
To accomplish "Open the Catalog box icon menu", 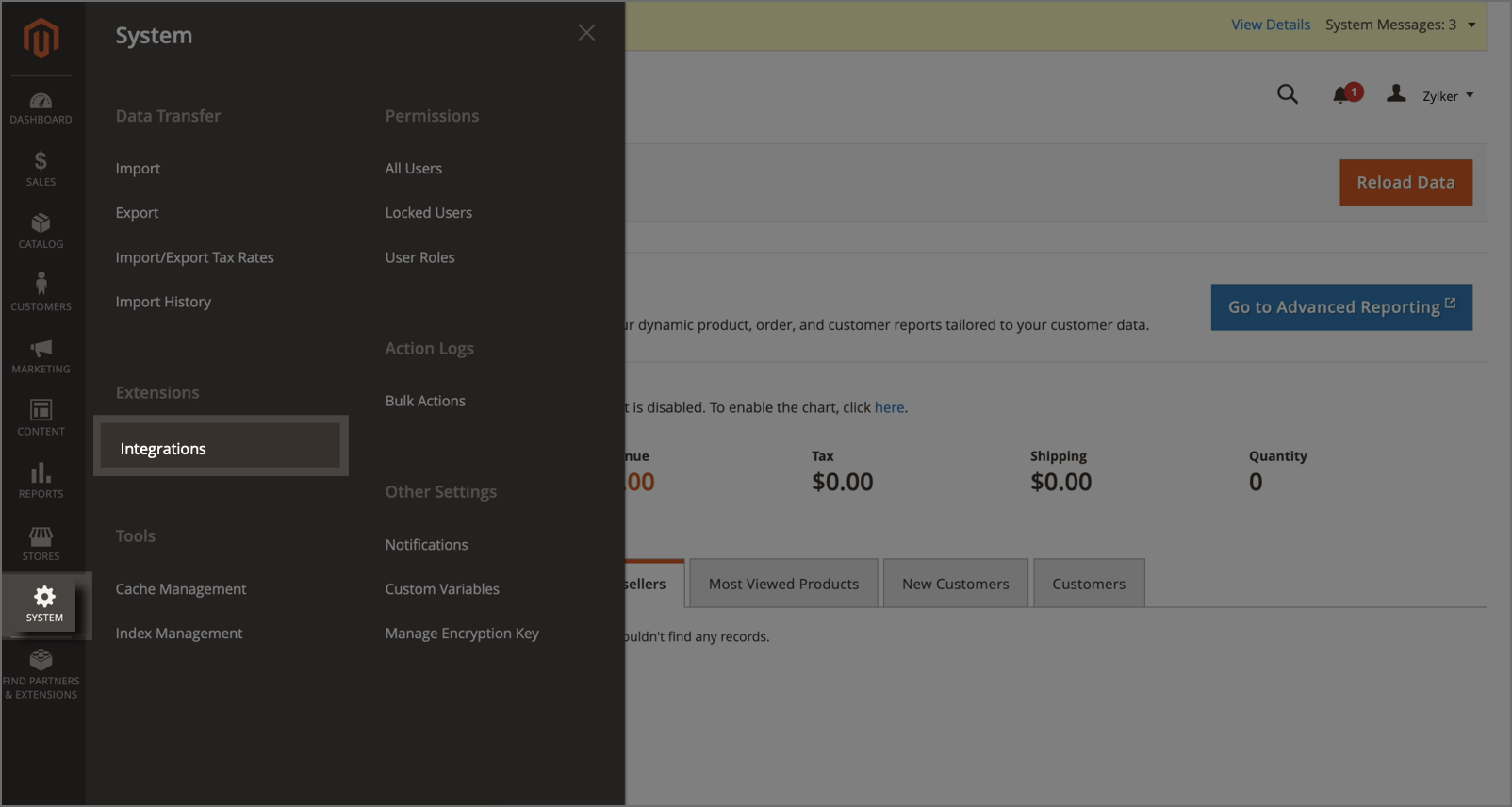I will [41, 231].
